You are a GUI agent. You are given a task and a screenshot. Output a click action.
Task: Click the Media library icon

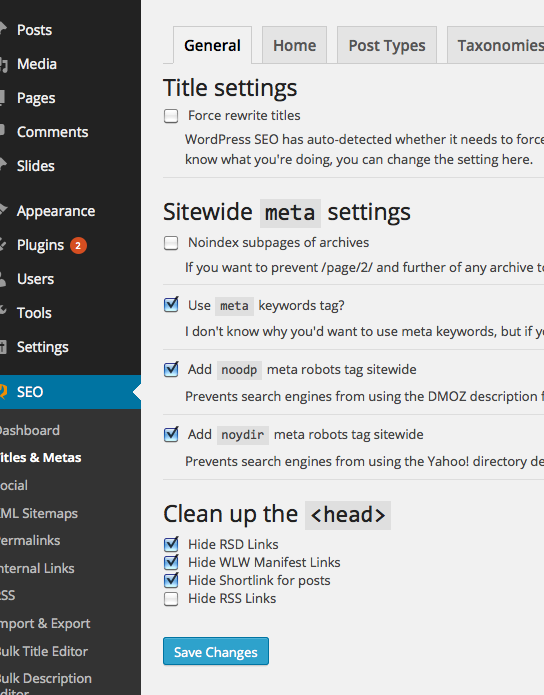coord(4,64)
